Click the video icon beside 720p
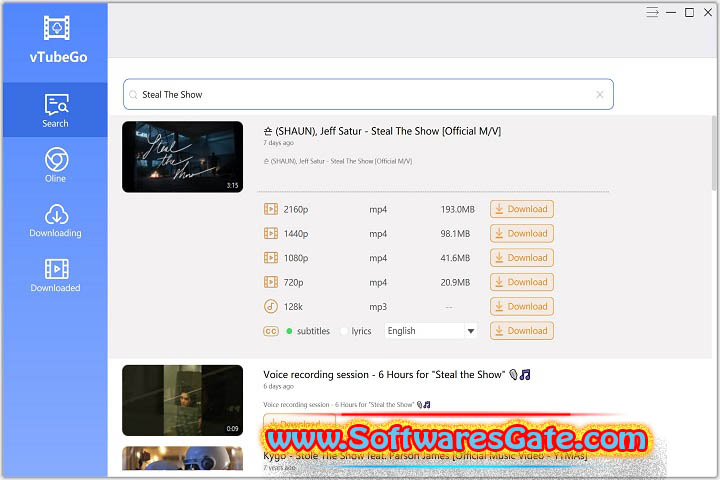This screenshot has width=720, height=480. [x=271, y=282]
